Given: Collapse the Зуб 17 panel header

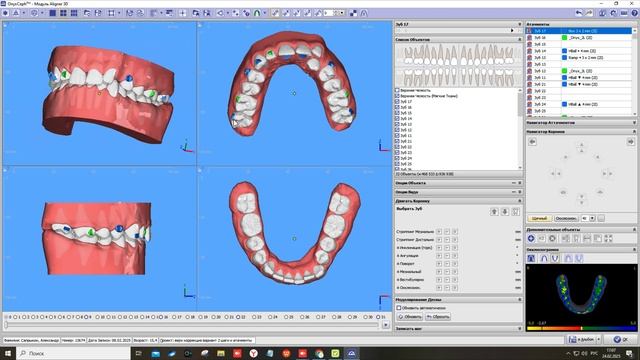Looking at the screenshot, I should [x=520, y=24].
